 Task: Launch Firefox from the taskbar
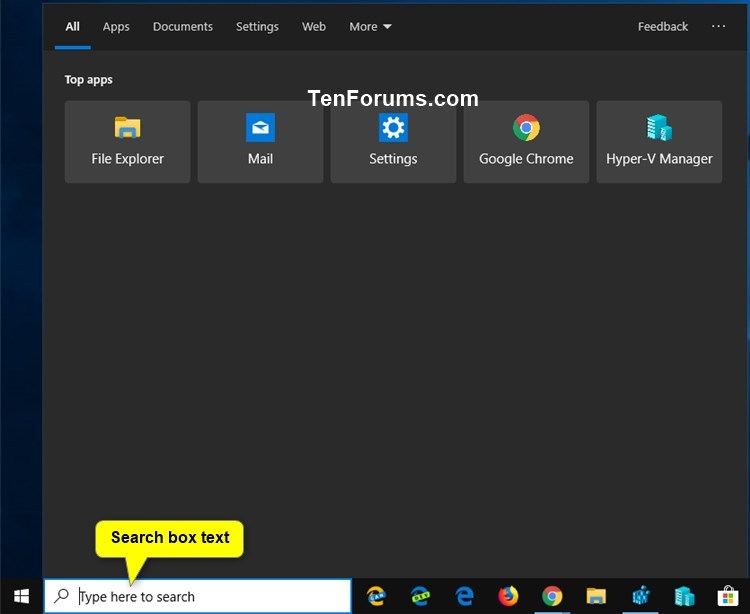[x=508, y=596]
